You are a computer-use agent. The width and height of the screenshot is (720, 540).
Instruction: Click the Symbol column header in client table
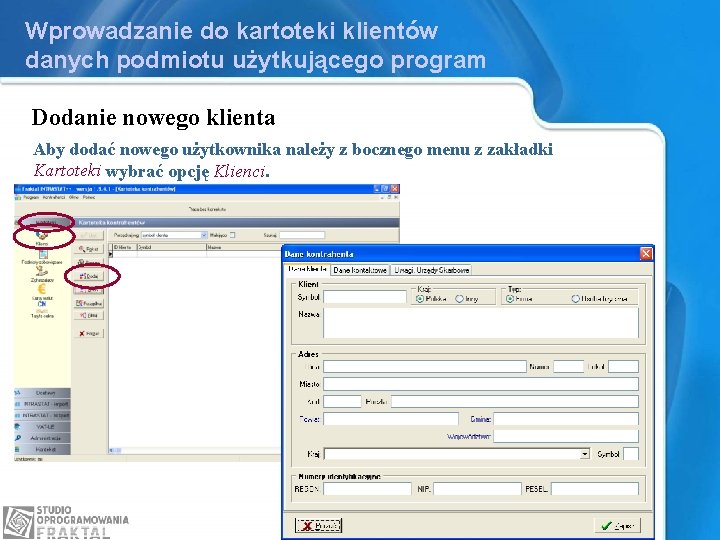171,247
